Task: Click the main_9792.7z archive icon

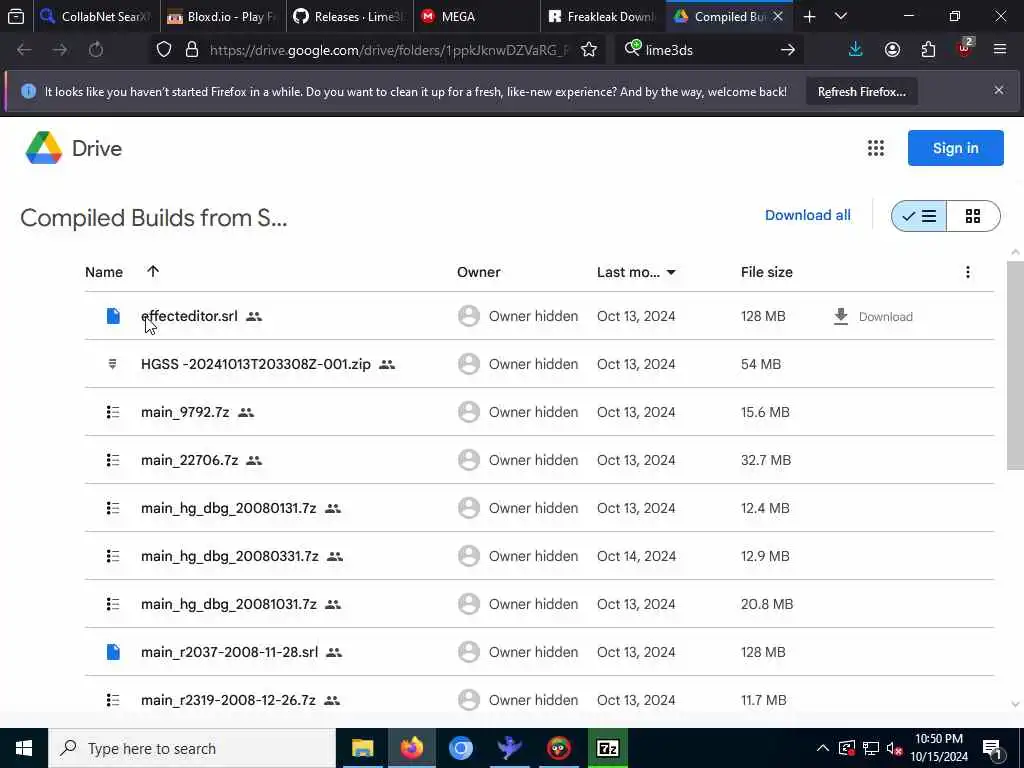Action: (113, 412)
